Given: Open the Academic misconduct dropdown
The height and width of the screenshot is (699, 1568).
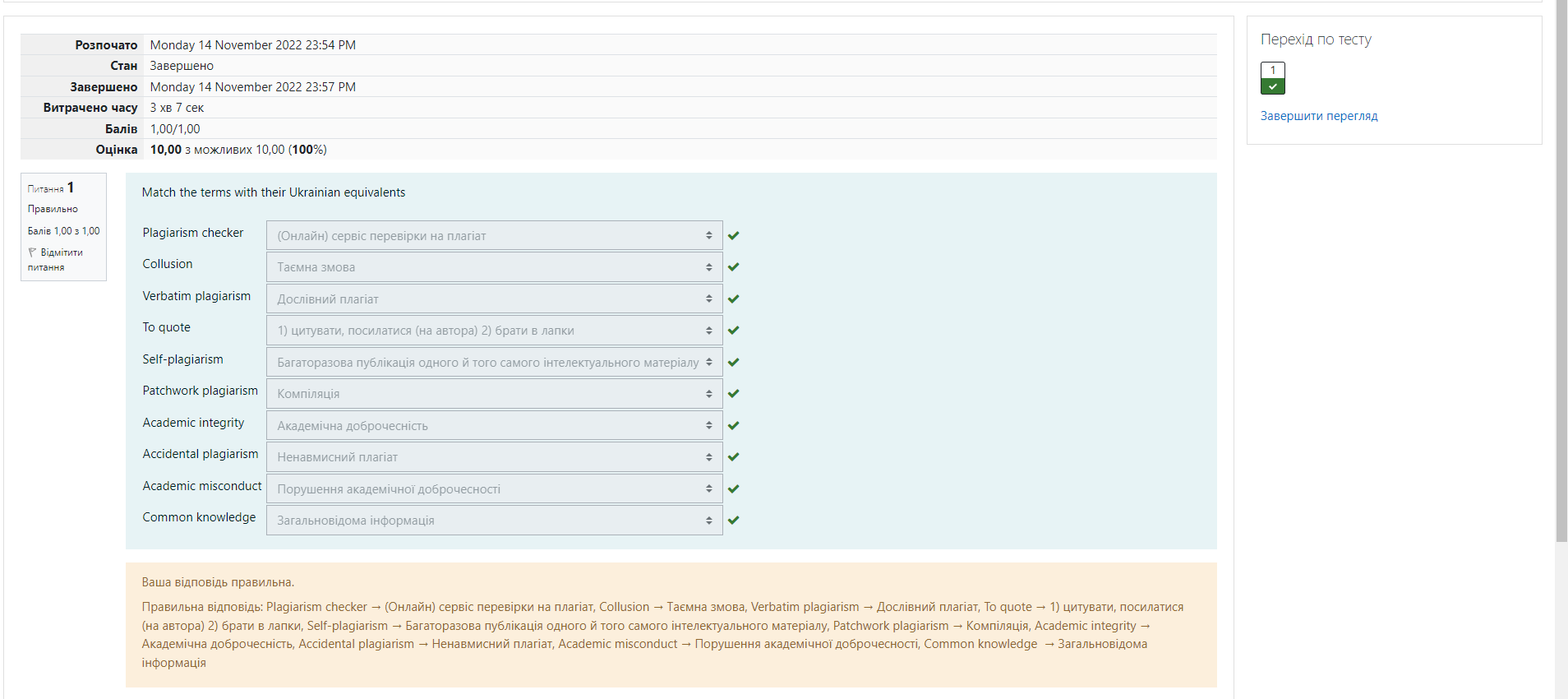Looking at the screenshot, I should click(x=494, y=489).
